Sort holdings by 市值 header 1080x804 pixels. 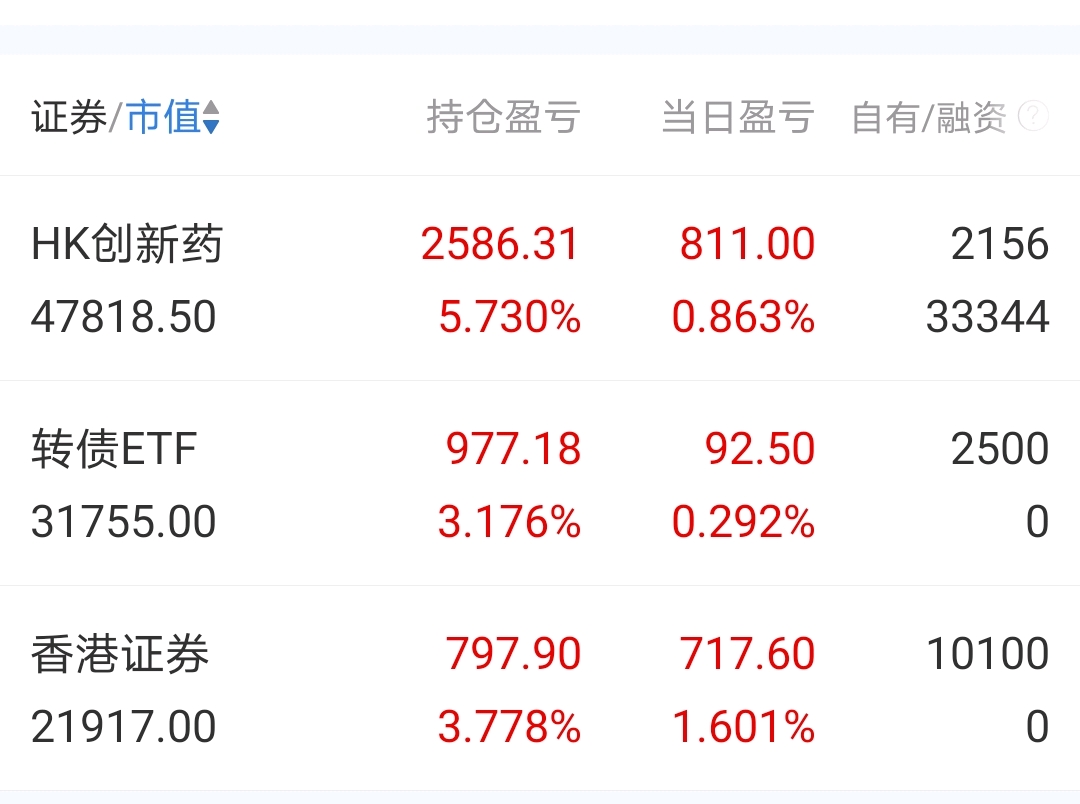point(164,116)
